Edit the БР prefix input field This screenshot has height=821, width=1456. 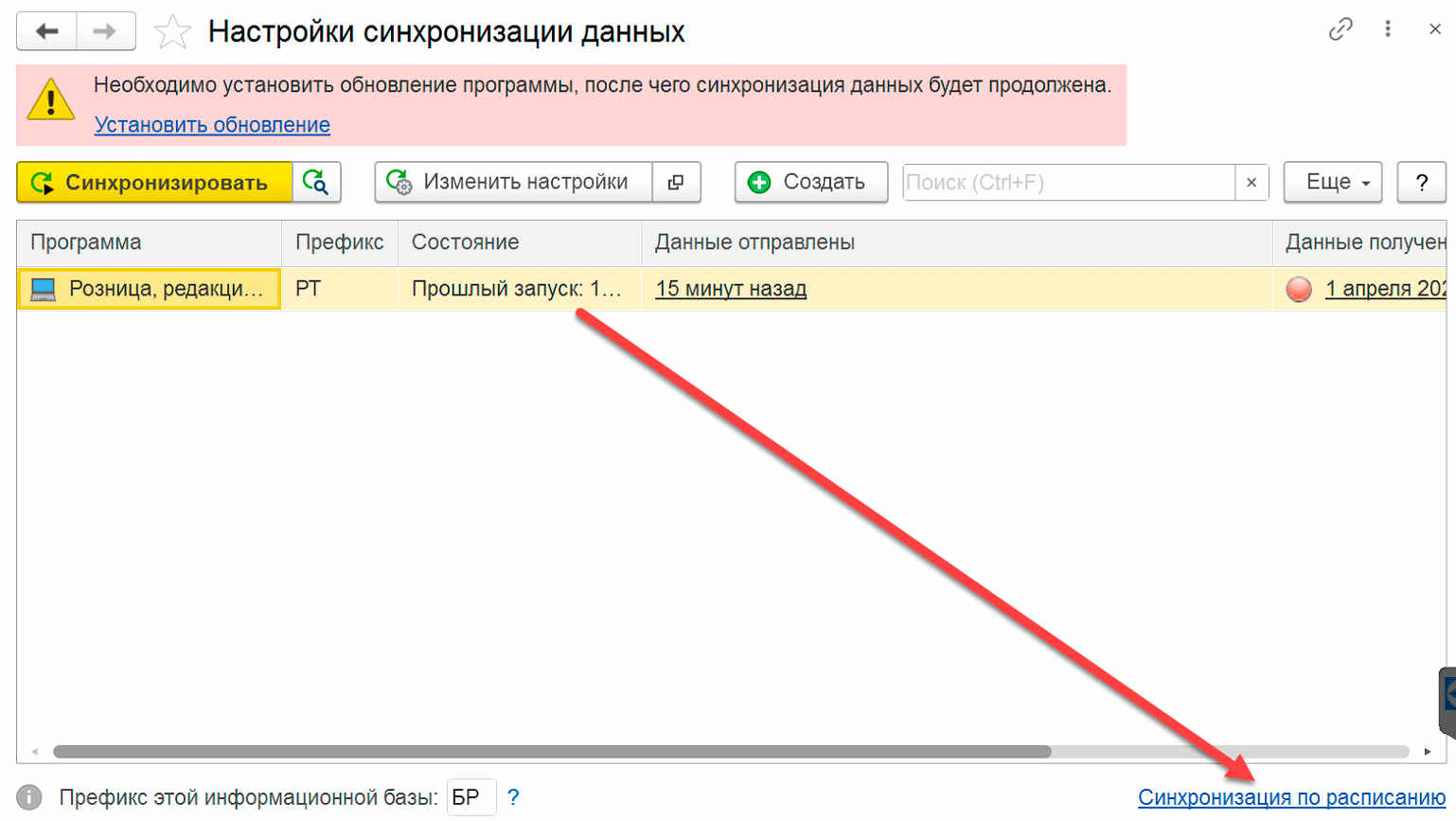coord(471,797)
